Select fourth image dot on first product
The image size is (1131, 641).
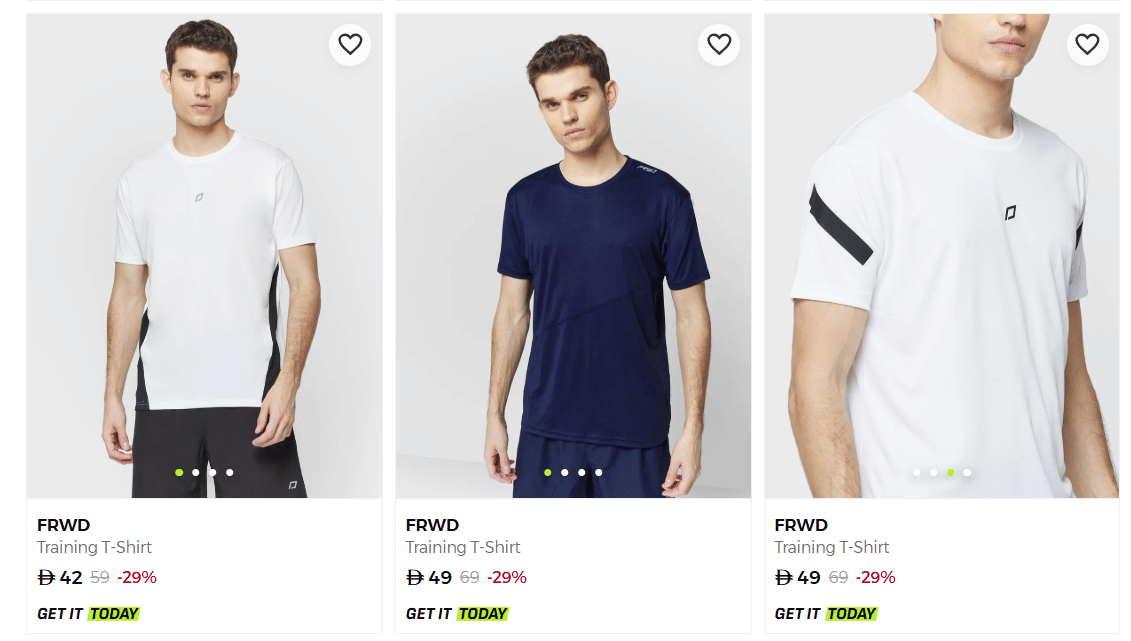tap(230, 472)
